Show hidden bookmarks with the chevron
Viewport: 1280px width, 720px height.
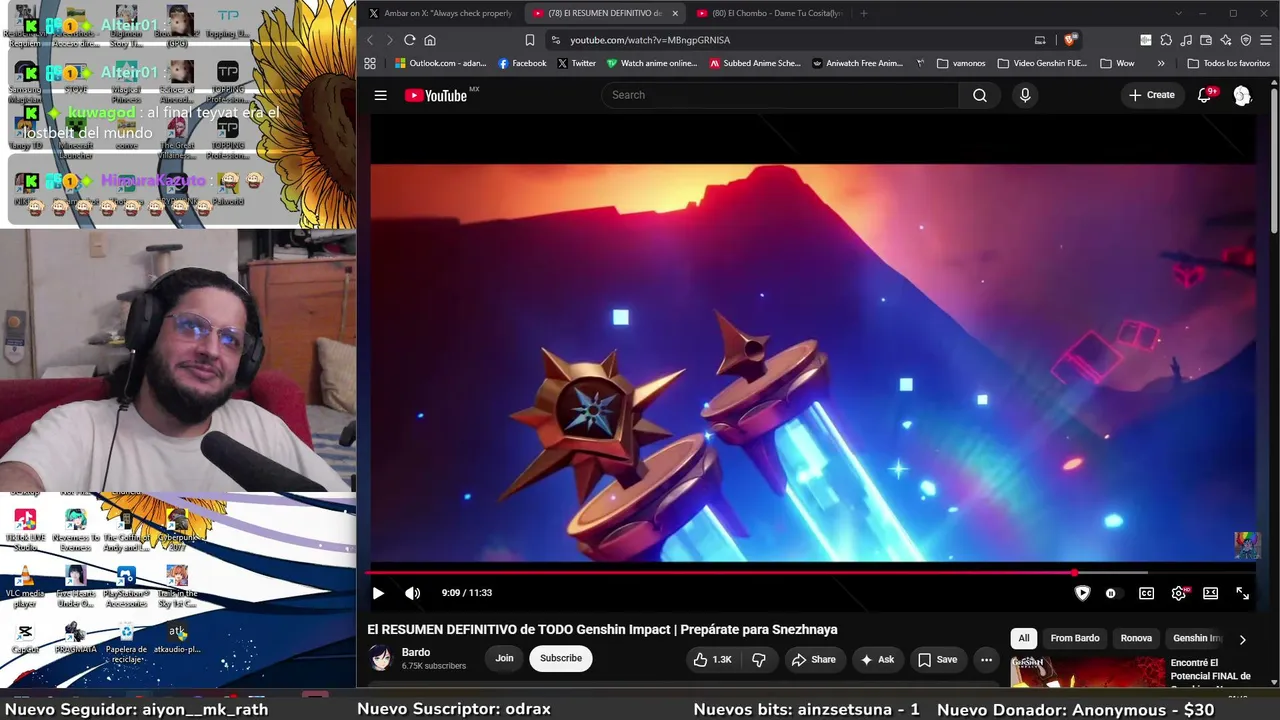click(x=1161, y=63)
